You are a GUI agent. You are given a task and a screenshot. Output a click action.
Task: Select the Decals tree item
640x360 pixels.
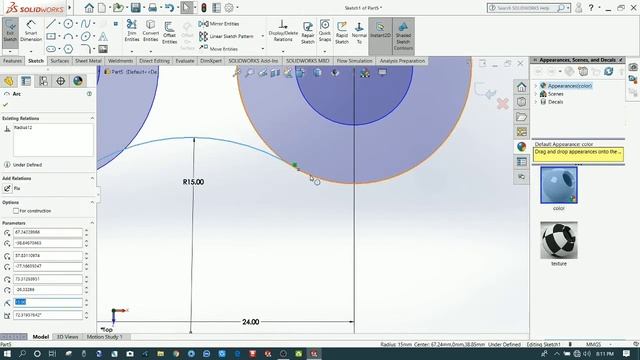point(555,102)
